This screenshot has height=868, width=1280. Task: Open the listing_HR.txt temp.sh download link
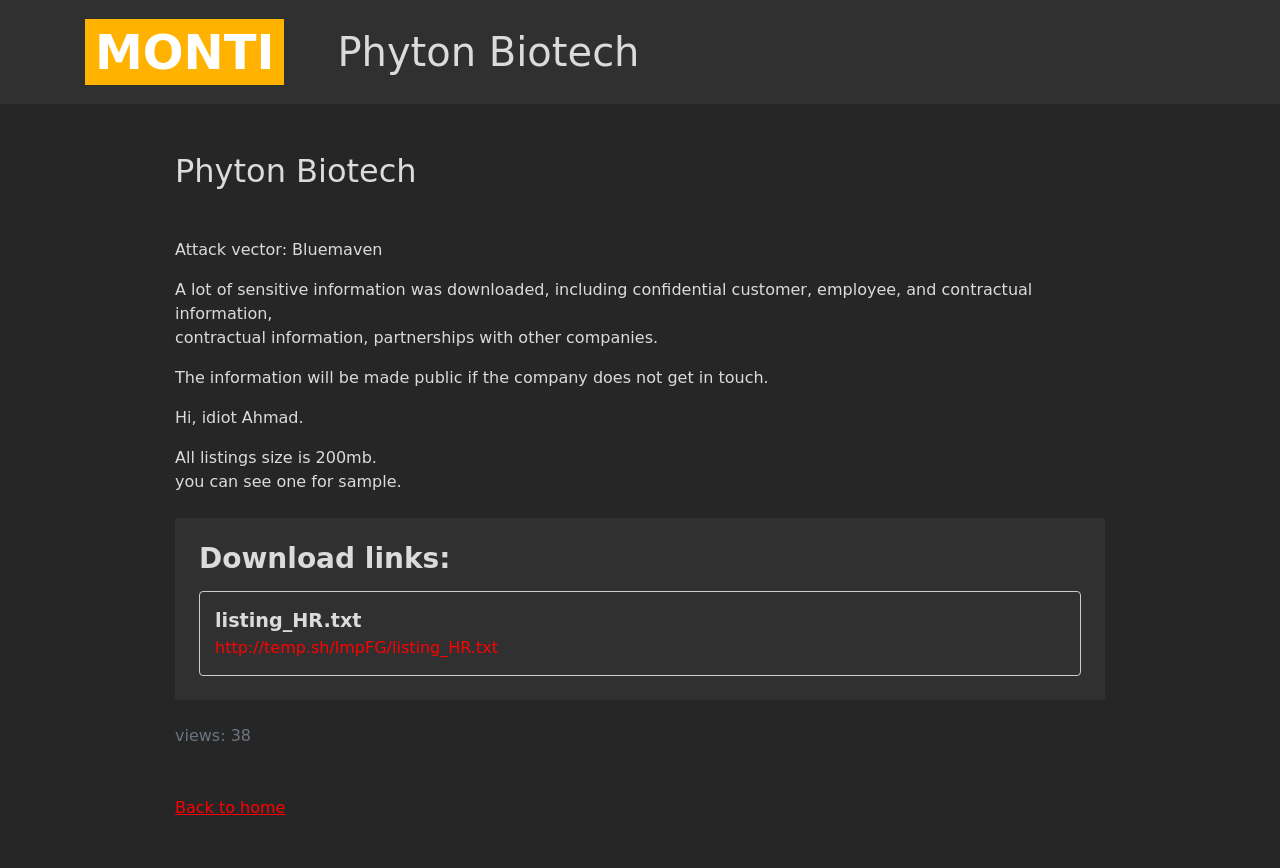tap(356, 648)
